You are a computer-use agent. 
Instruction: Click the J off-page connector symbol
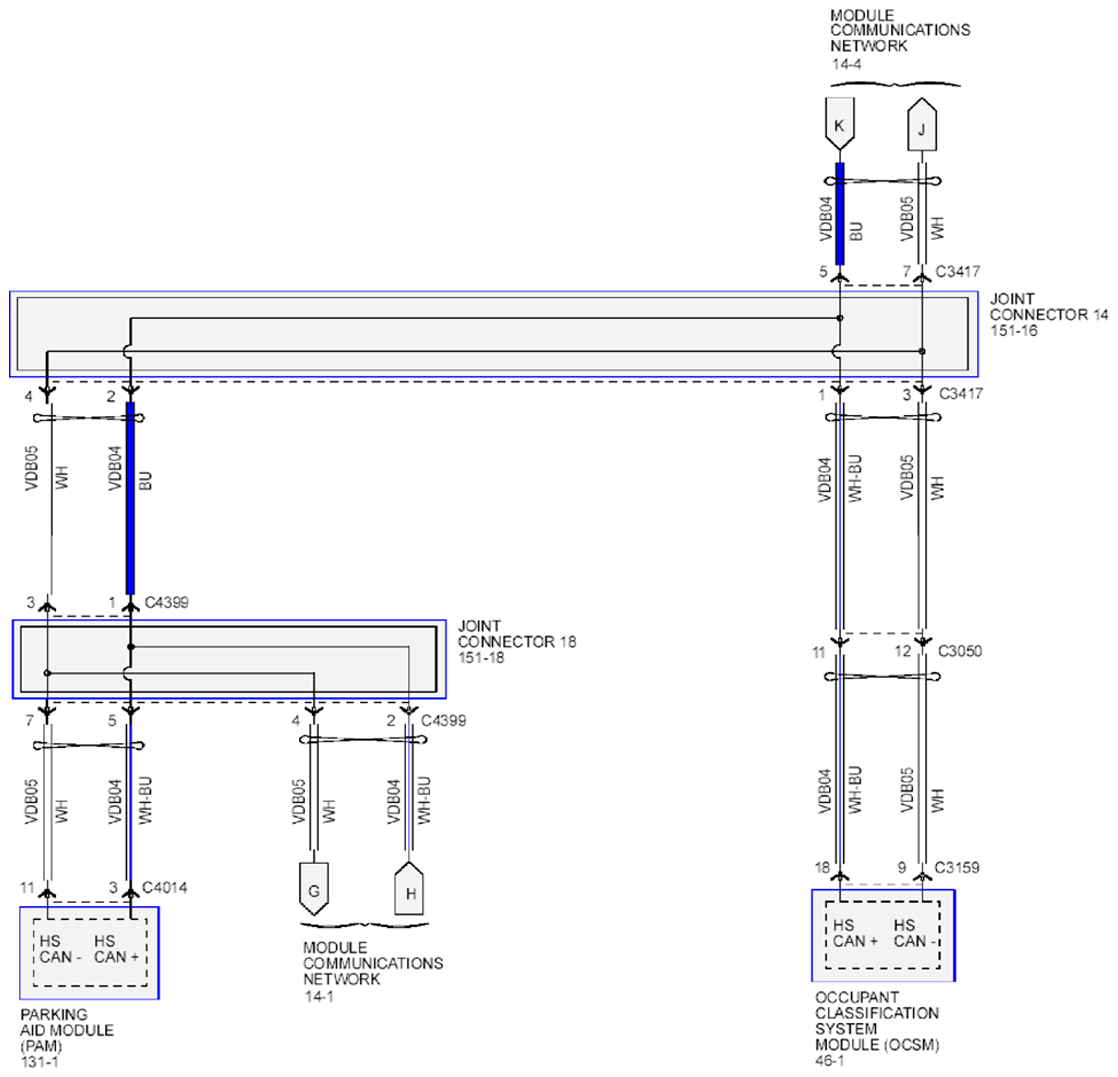921,125
